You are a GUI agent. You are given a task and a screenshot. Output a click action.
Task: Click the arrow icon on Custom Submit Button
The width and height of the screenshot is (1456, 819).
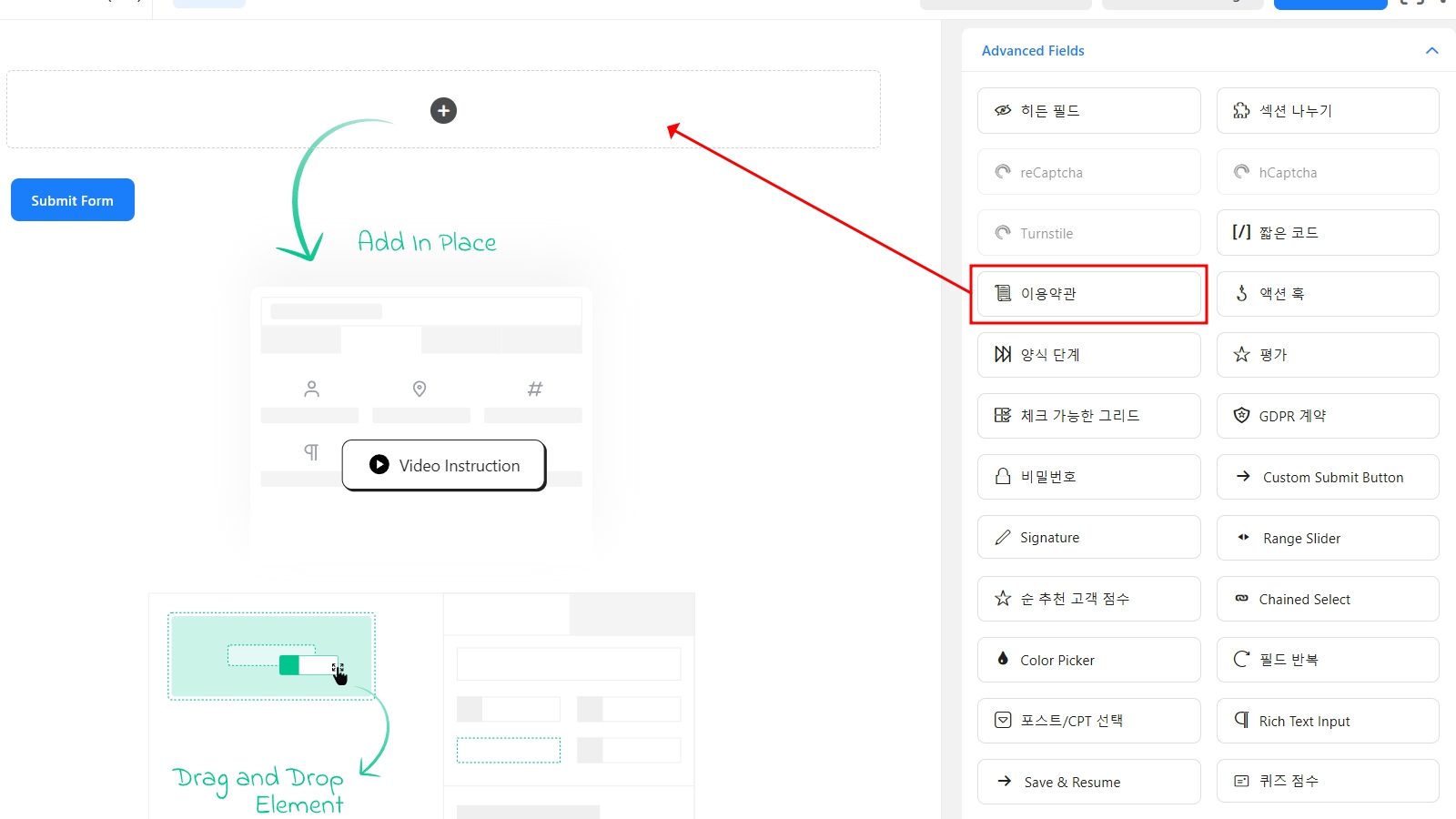[1243, 476]
